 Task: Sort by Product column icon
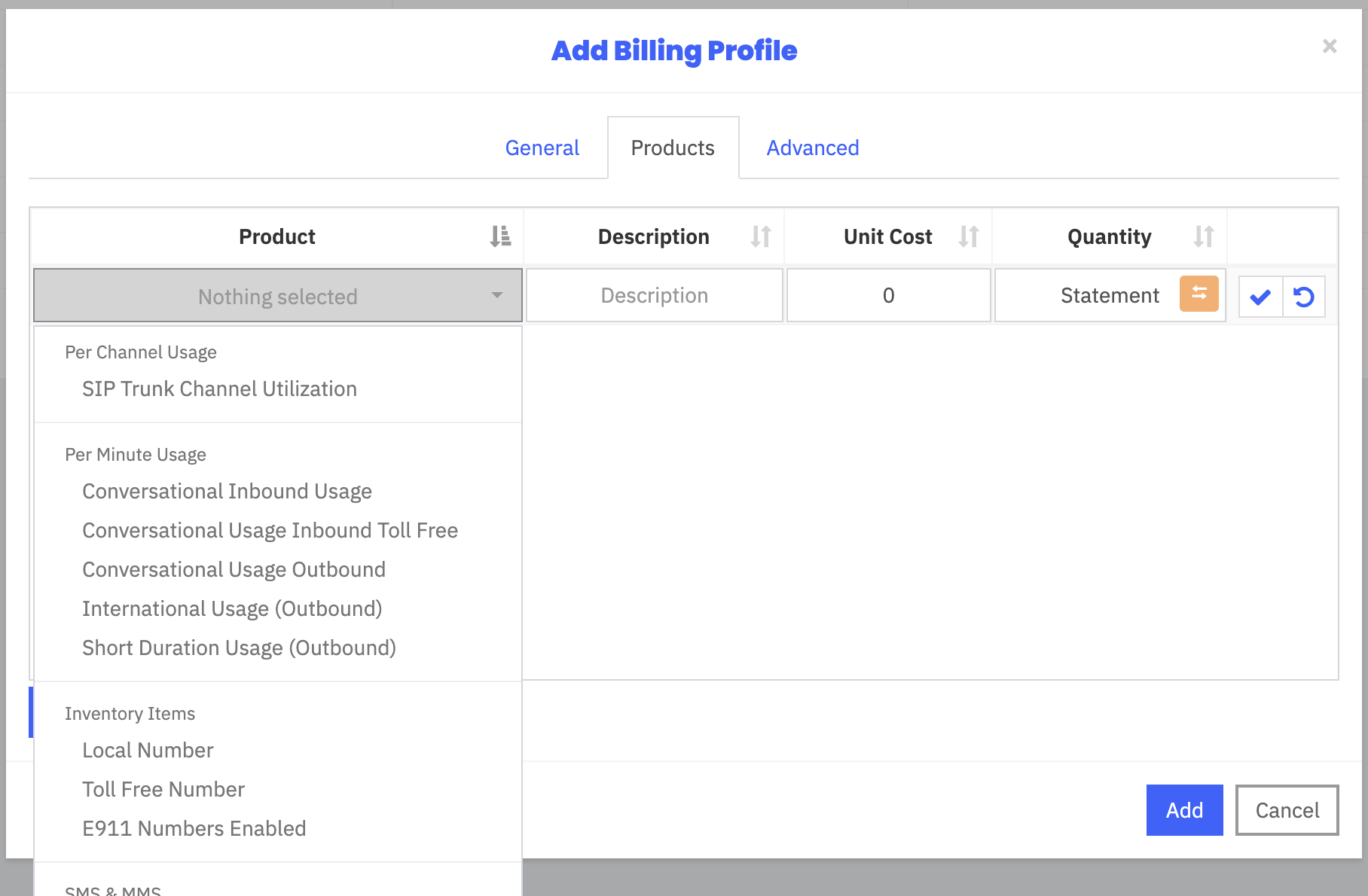(500, 236)
